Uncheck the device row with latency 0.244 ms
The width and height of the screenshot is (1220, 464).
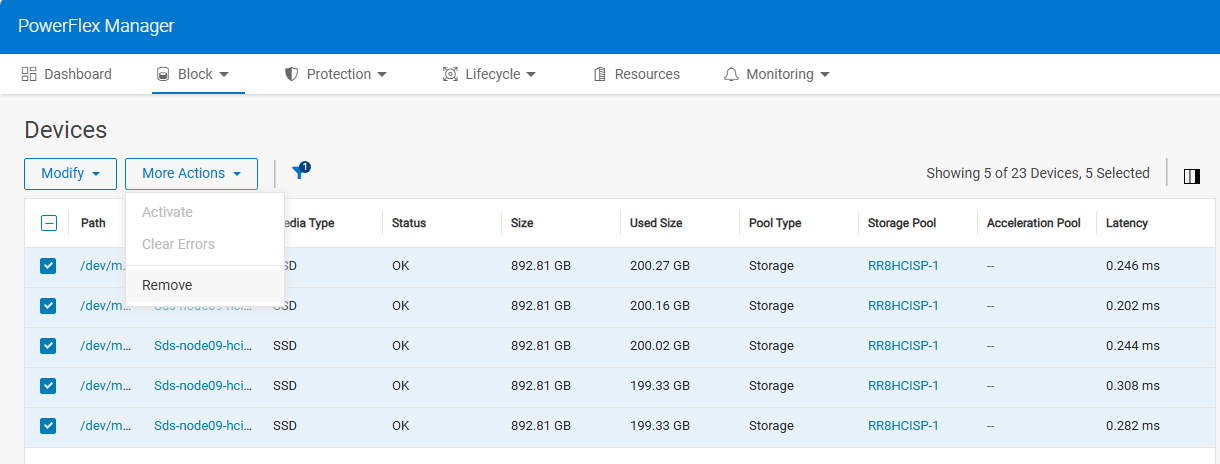coord(48,346)
